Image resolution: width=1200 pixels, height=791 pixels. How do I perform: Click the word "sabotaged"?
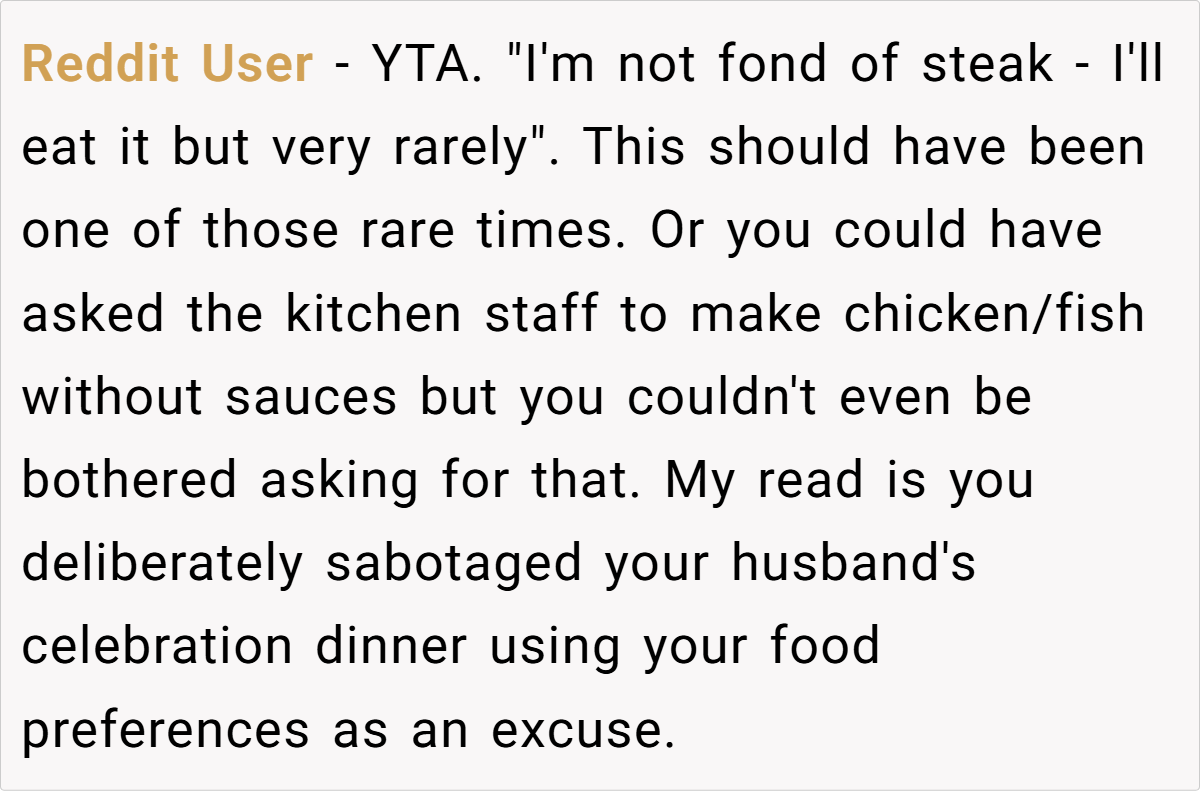(x=454, y=563)
